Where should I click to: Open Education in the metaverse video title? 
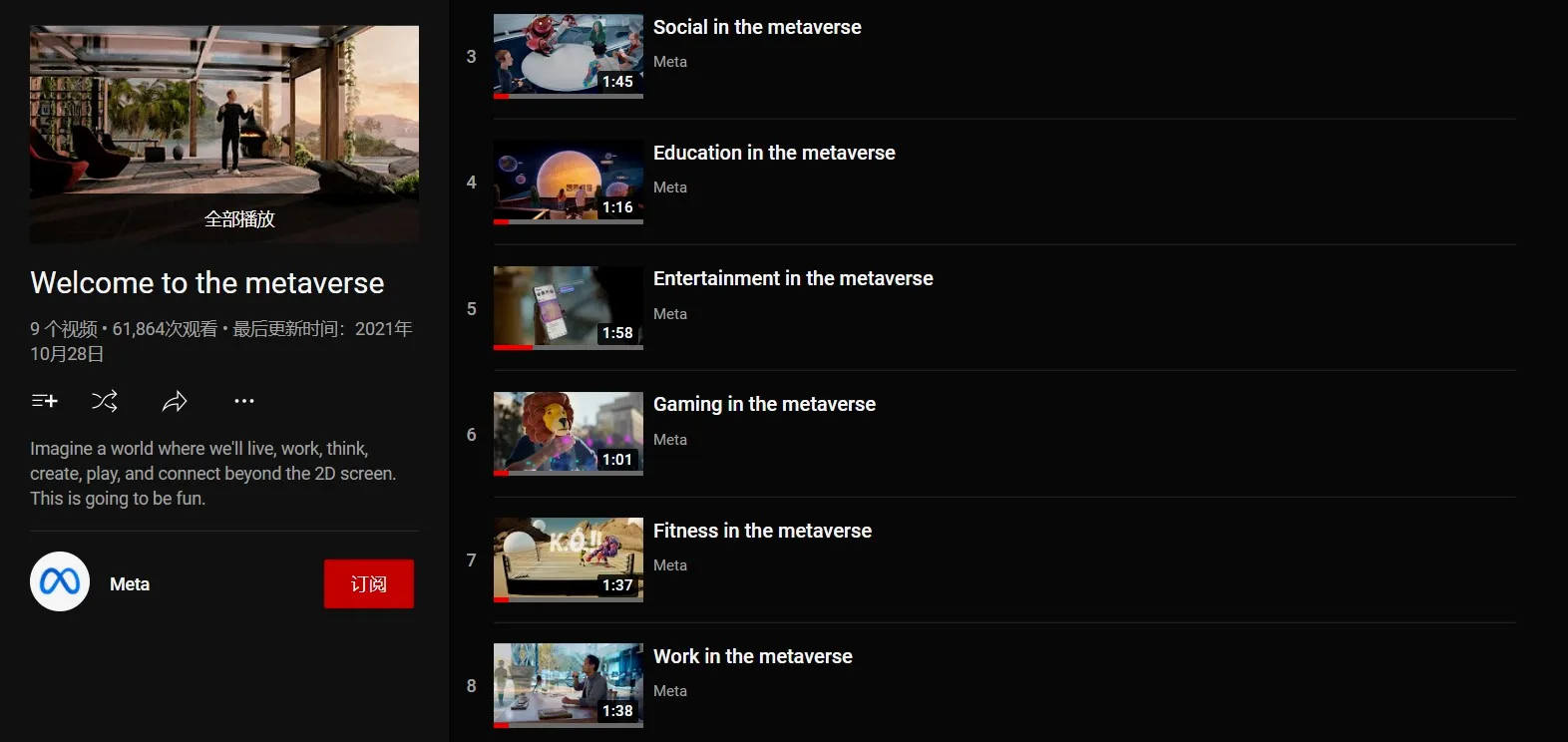pos(774,153)
